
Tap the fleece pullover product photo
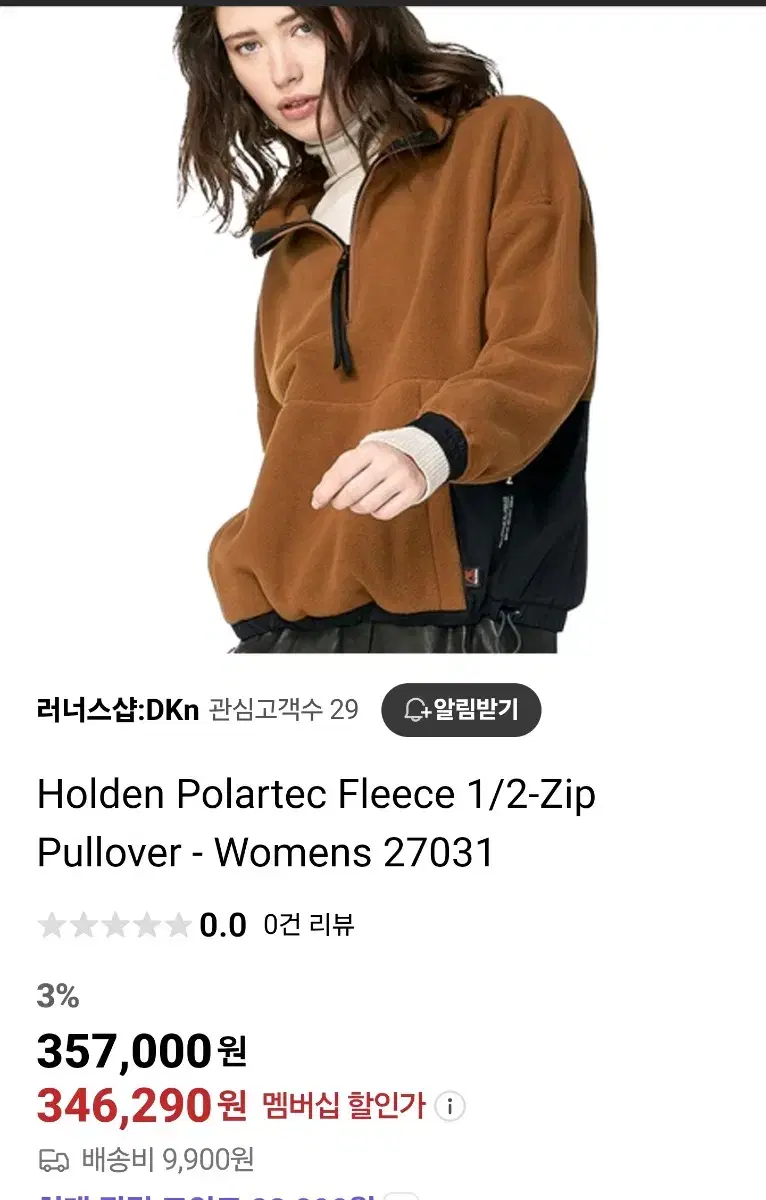tap(390, 330)
